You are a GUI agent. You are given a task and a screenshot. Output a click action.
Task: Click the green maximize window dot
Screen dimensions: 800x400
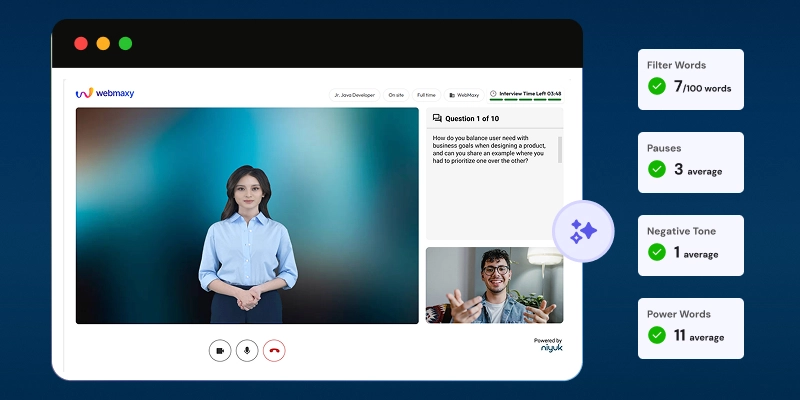click(126, 43)
